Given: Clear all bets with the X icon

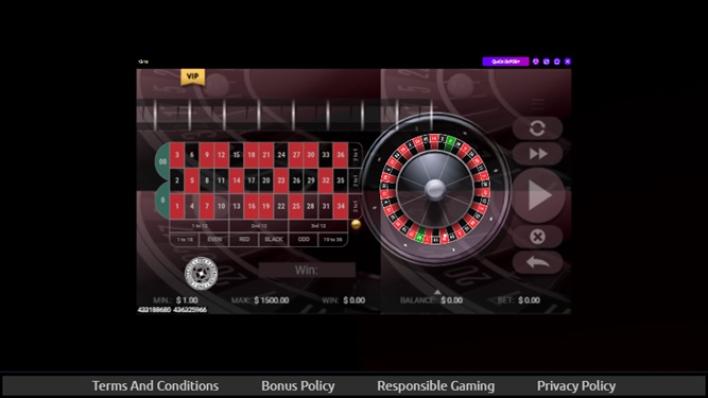Looking at the screenshot, I should (x=537, y=237).
